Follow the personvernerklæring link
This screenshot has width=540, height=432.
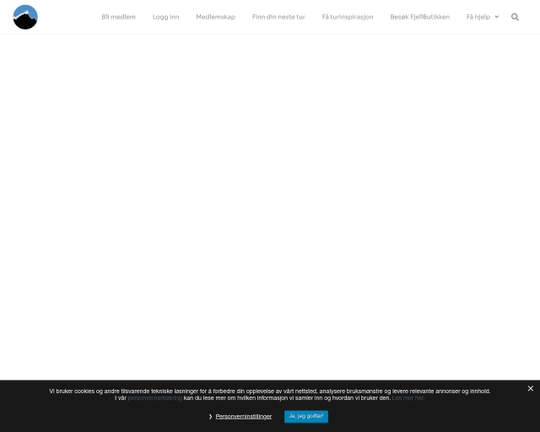coord(155,398)
